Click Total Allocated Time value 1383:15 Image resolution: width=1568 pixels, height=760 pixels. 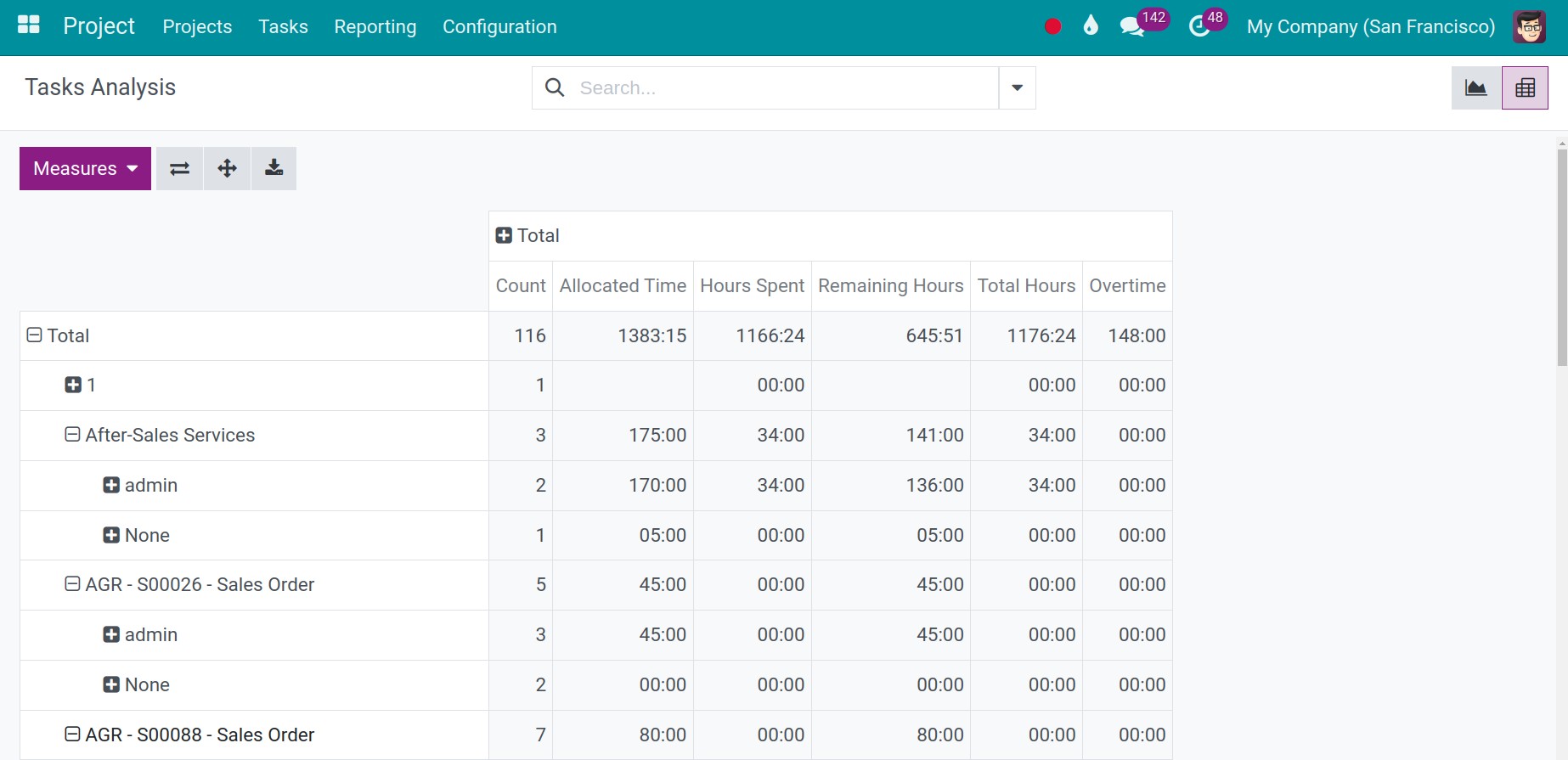[623, 335]
